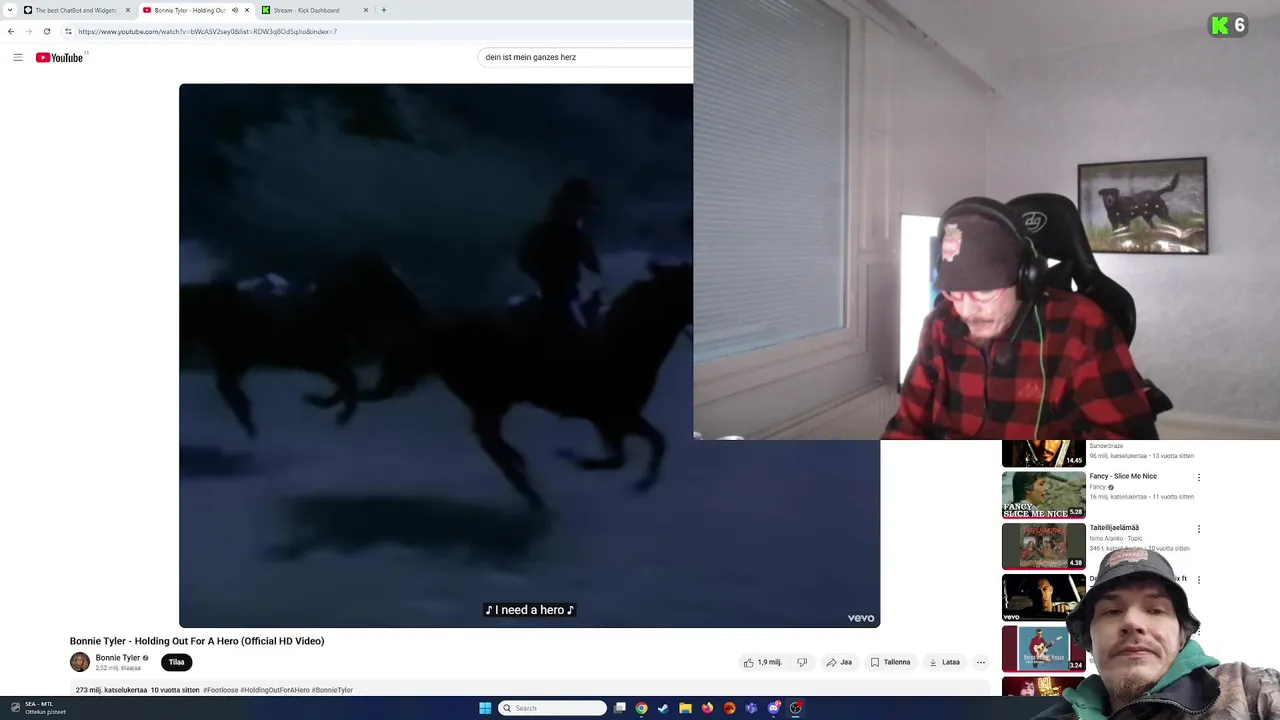Viewport: 1280px width, 720px height.
Task: Switch to Stream - Kick Dashboard tab
Action: point(315,10)
